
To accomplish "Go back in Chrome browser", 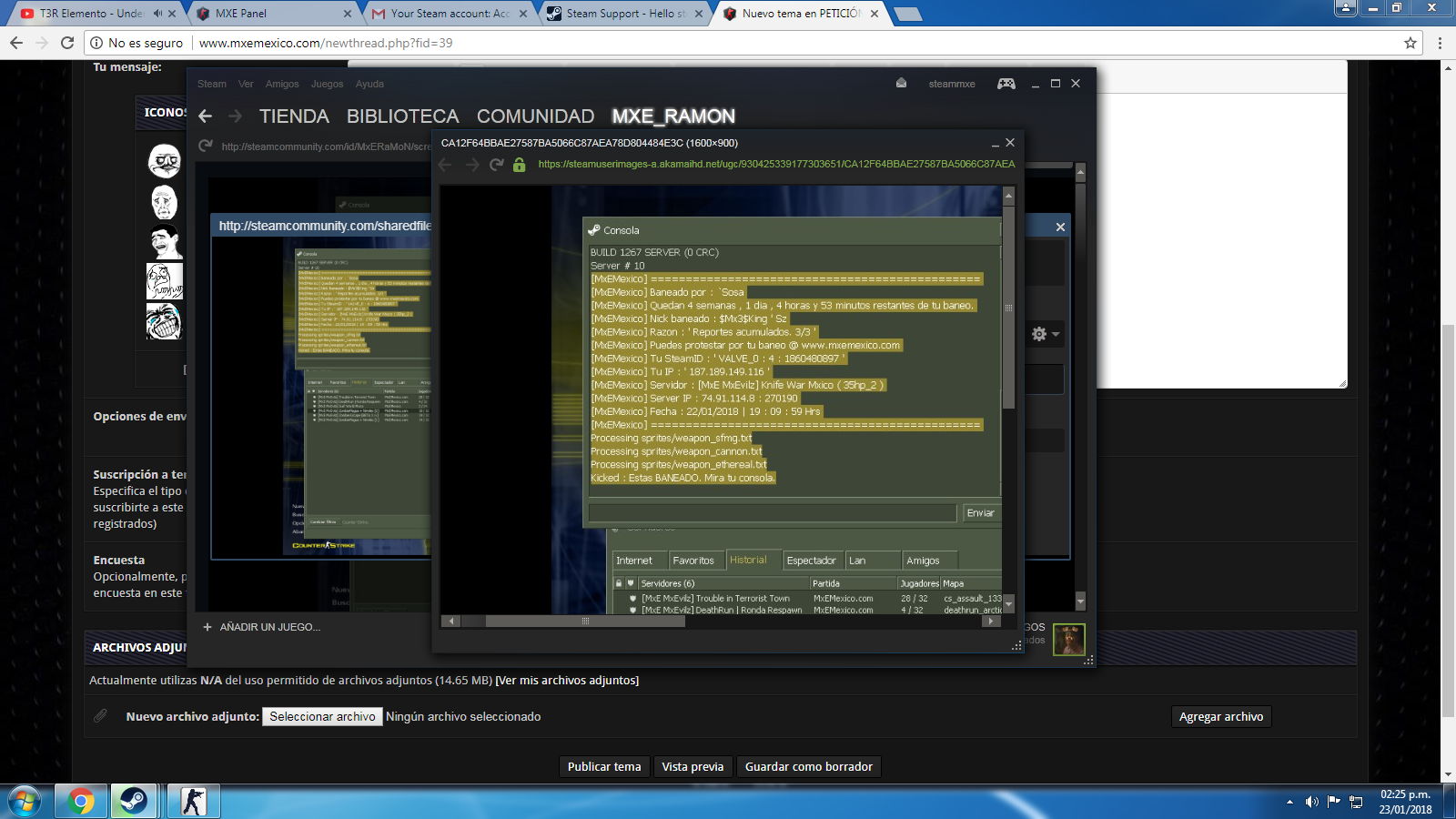I will (x=15, y=43).
